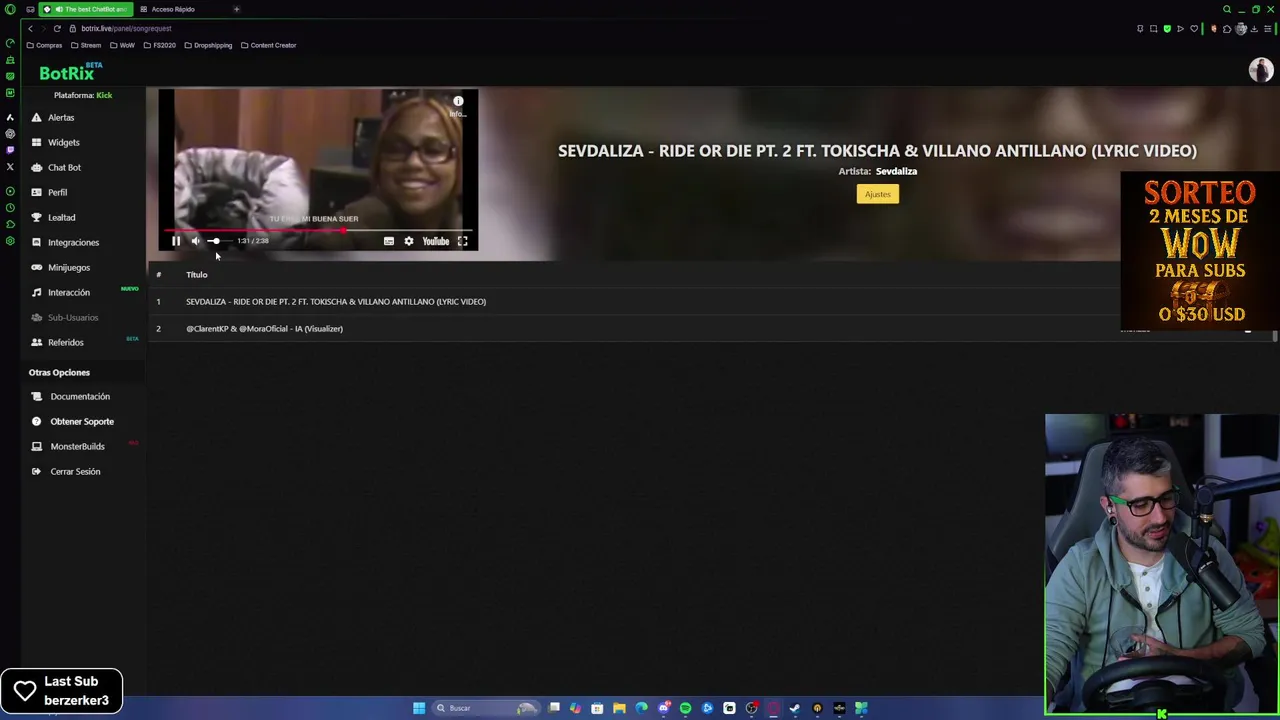Image resolution: width=1280 pixels, height=720 pixels.
Task: Open Referidos section
Action: click(x=66, y=342)
